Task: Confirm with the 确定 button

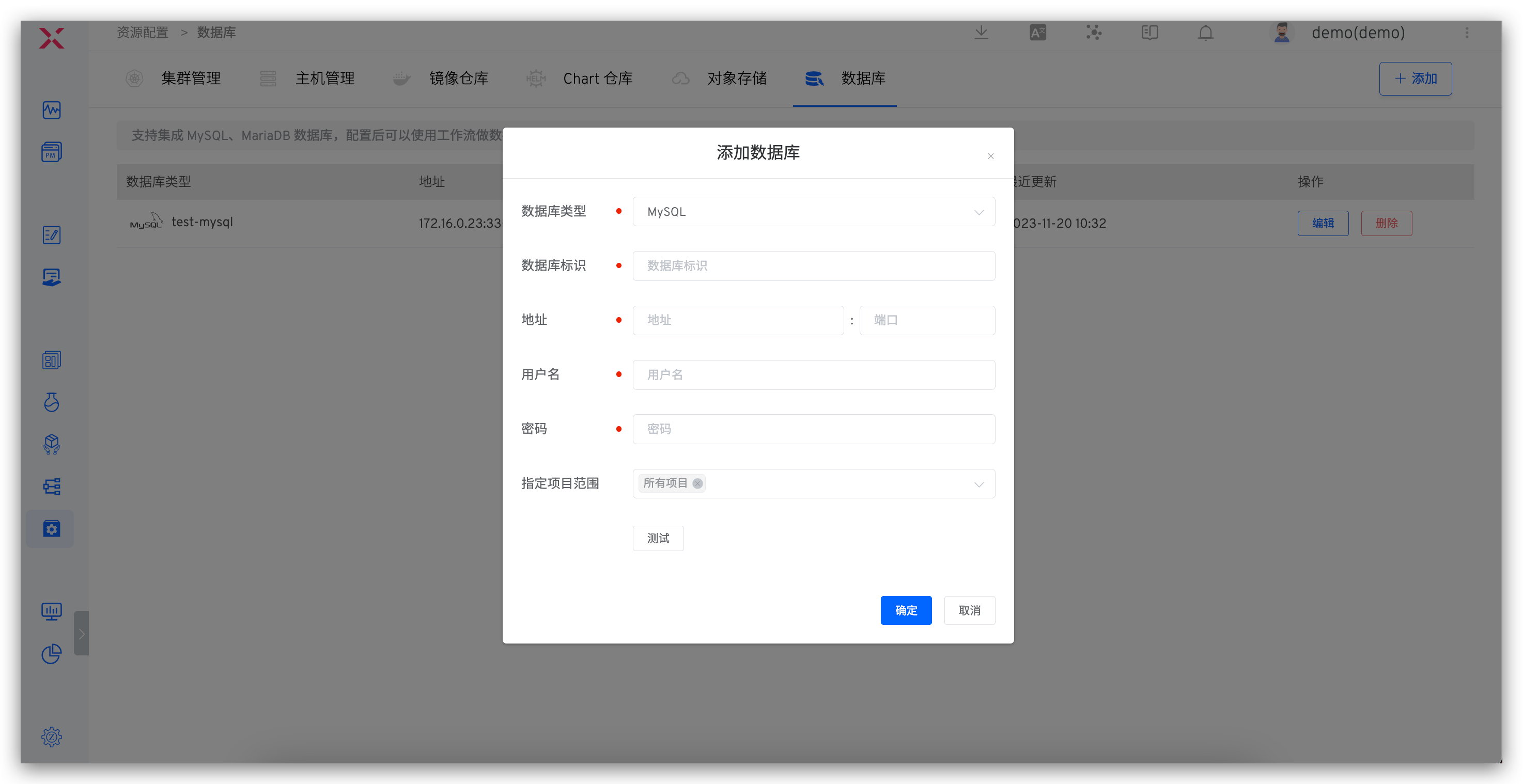Action: coord(906,610)
